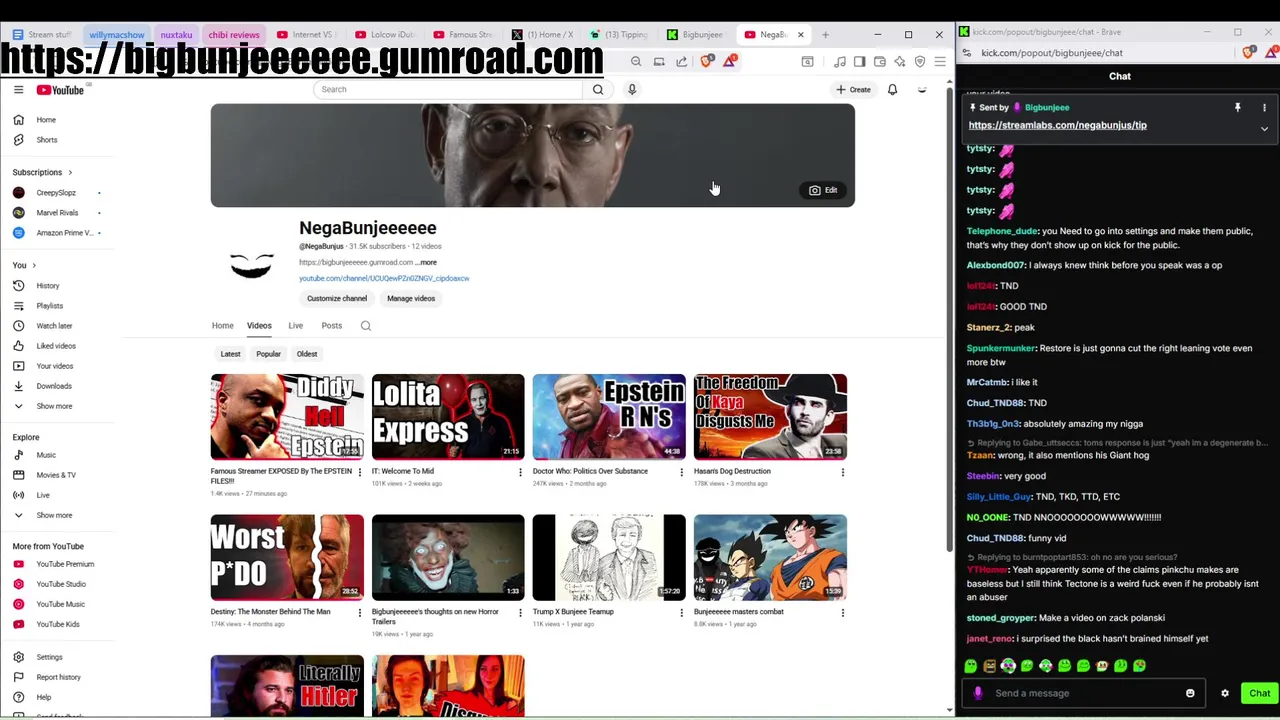Open options for Hasan's Dog Destruction video

[842, 472]
